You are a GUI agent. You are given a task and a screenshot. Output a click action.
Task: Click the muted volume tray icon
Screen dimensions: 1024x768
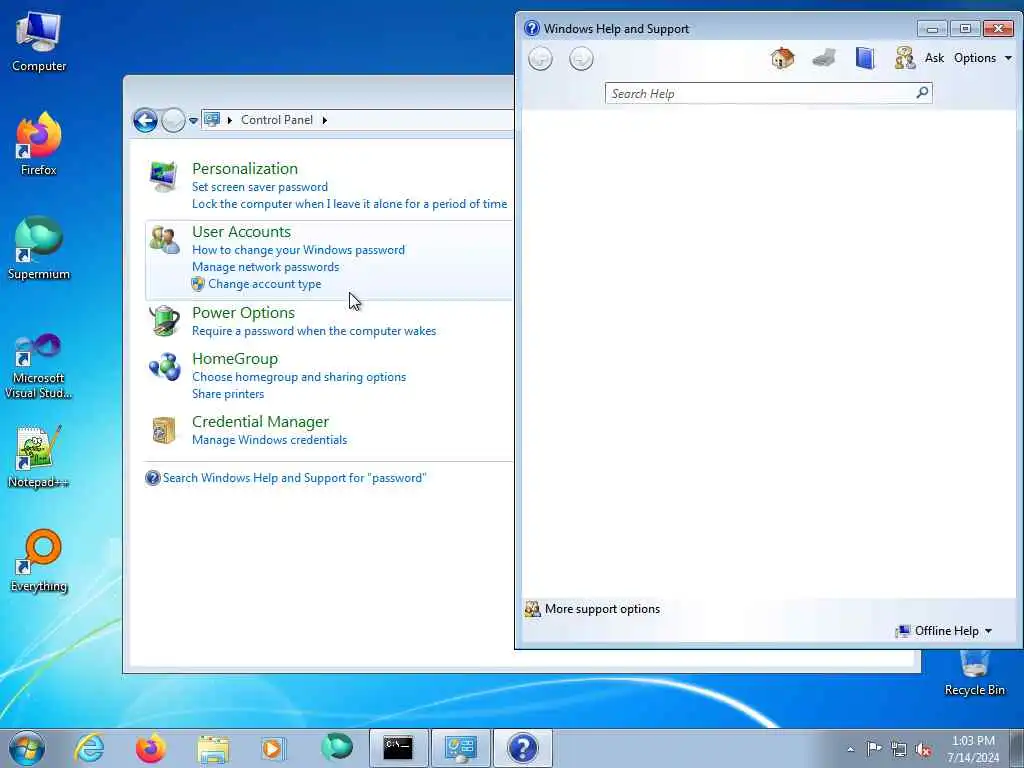[923, 749]
